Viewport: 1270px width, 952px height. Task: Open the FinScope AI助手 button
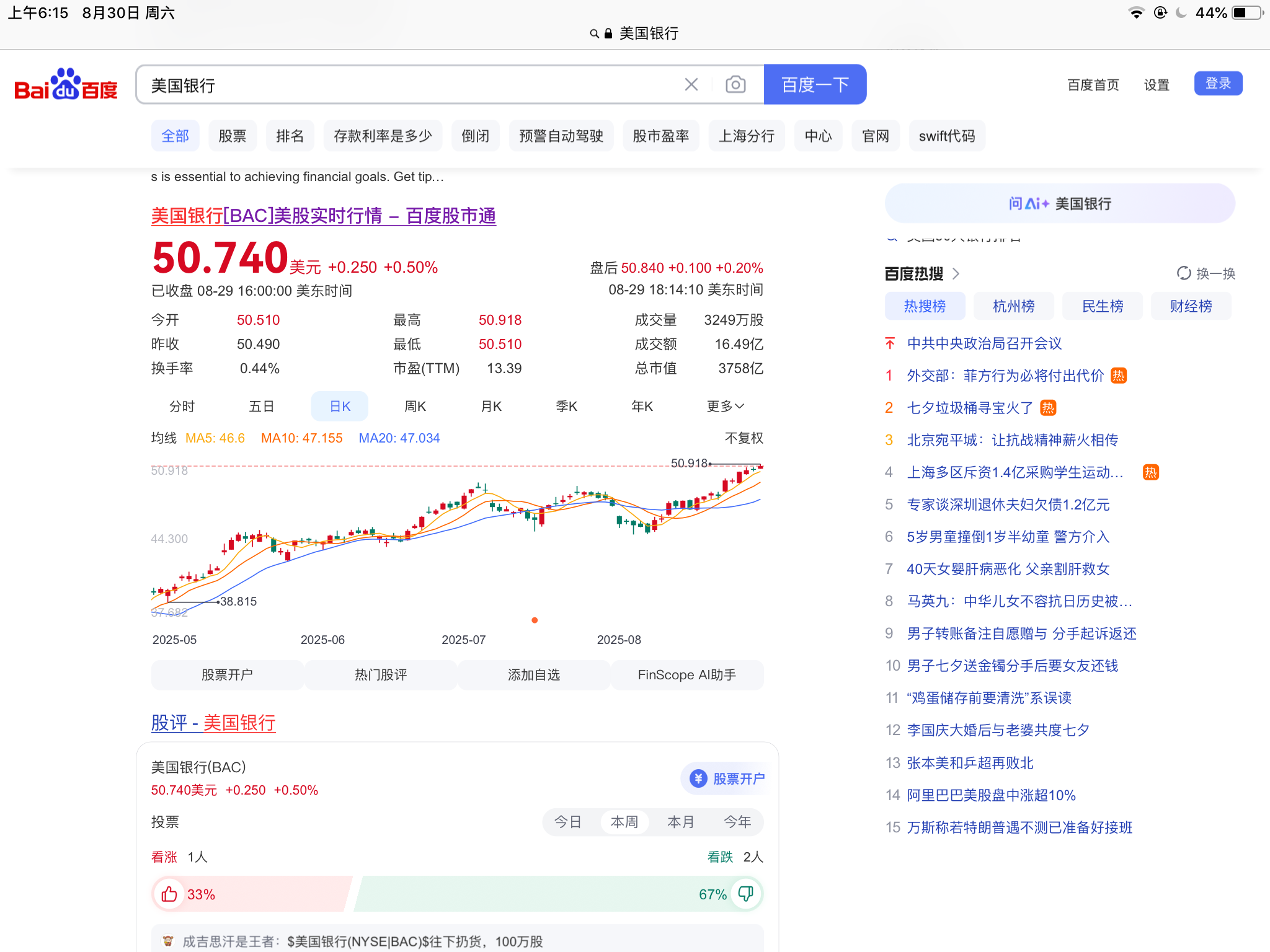tap(687, 675)
